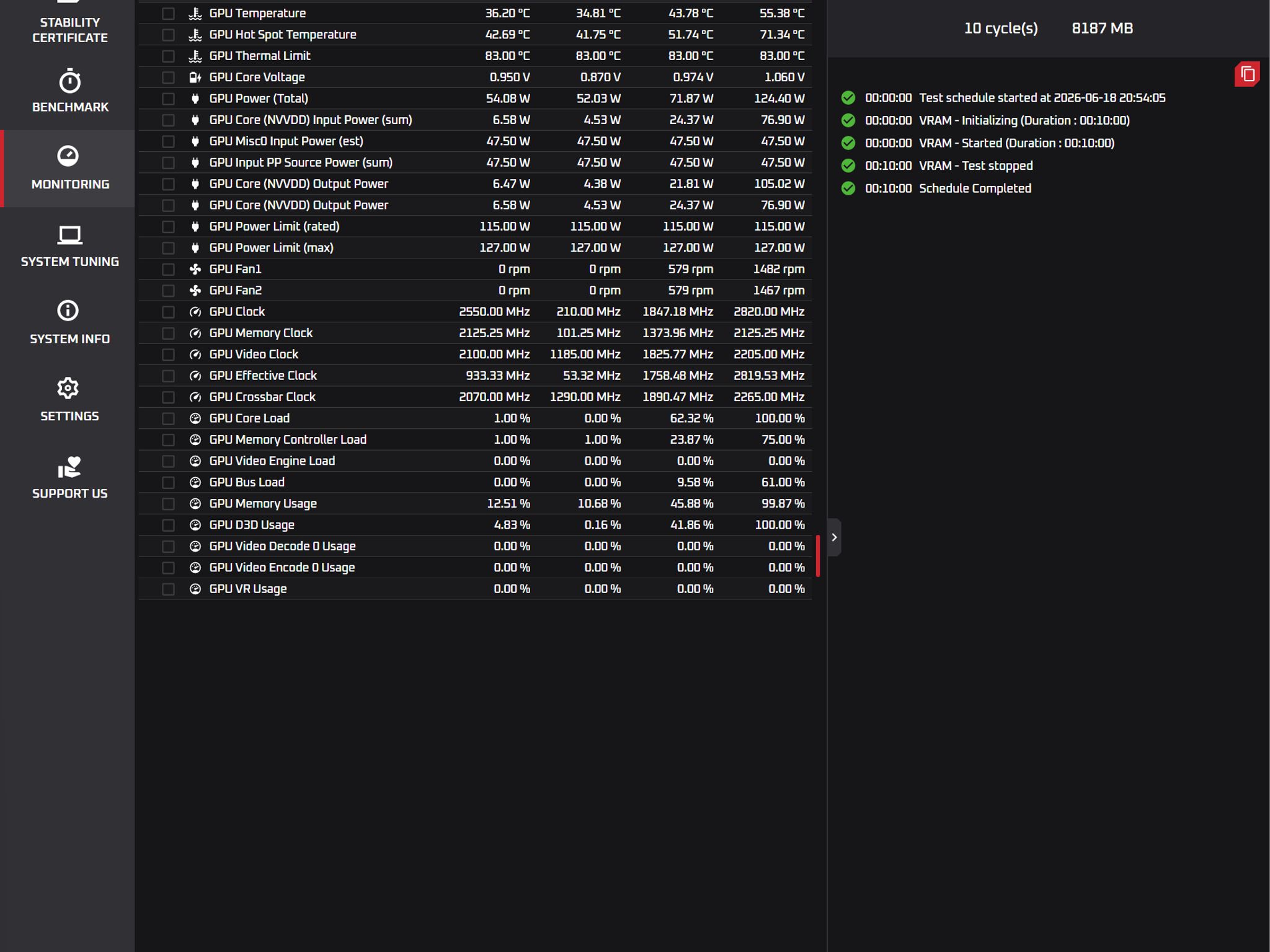Click thermometer icon beside GPU Thermal Limit
1270x952 pixels.
coord(195,56)
